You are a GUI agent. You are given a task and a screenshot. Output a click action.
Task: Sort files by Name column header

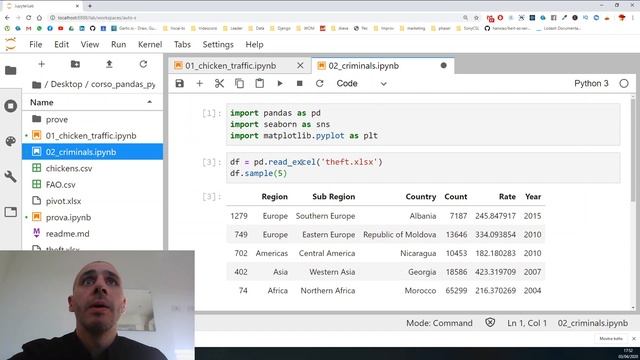[x=92, y=102]
